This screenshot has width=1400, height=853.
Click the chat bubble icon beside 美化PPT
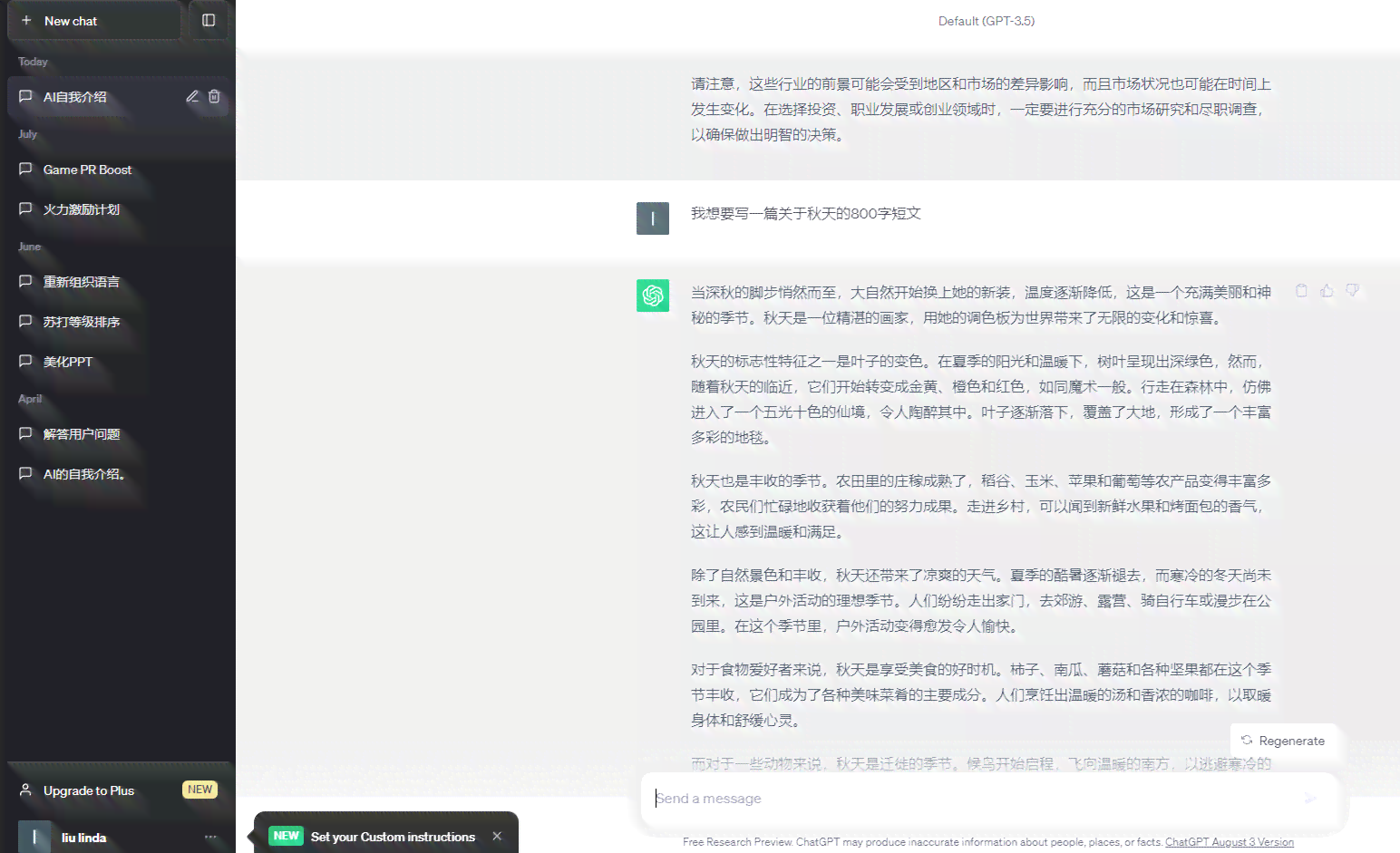click(25, 361)
